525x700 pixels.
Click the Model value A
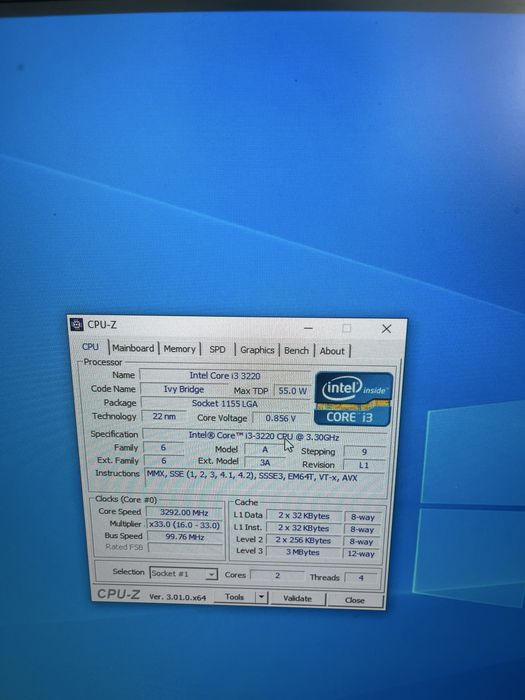pos(265,450)
